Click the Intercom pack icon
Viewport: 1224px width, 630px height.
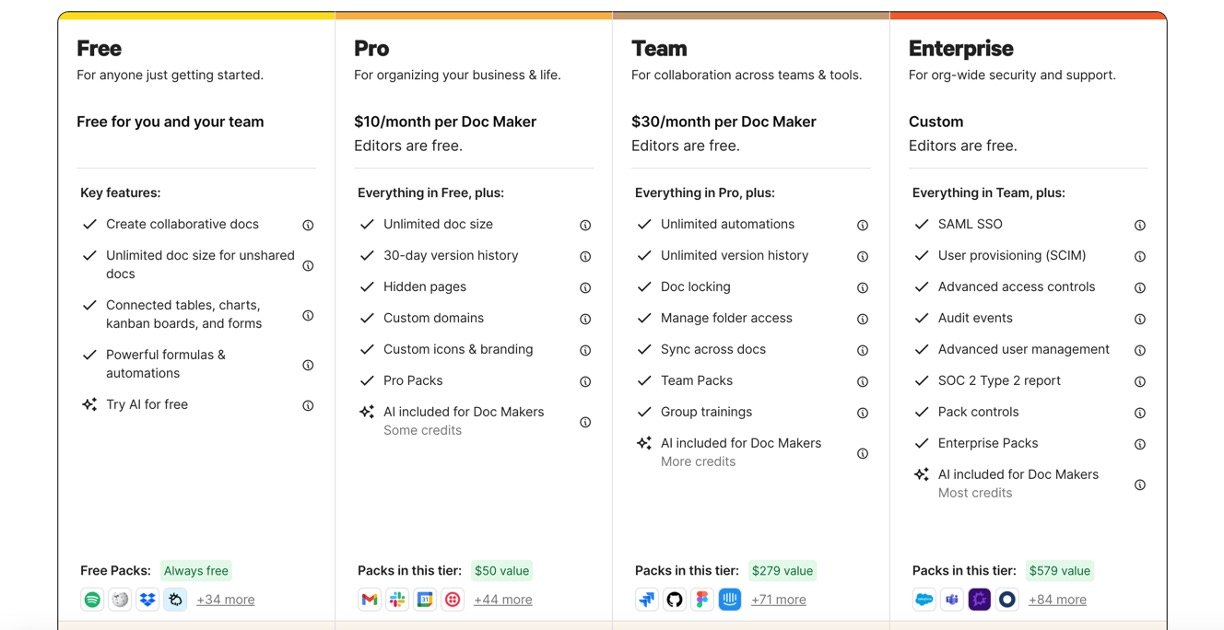click(x=730, y=600)
